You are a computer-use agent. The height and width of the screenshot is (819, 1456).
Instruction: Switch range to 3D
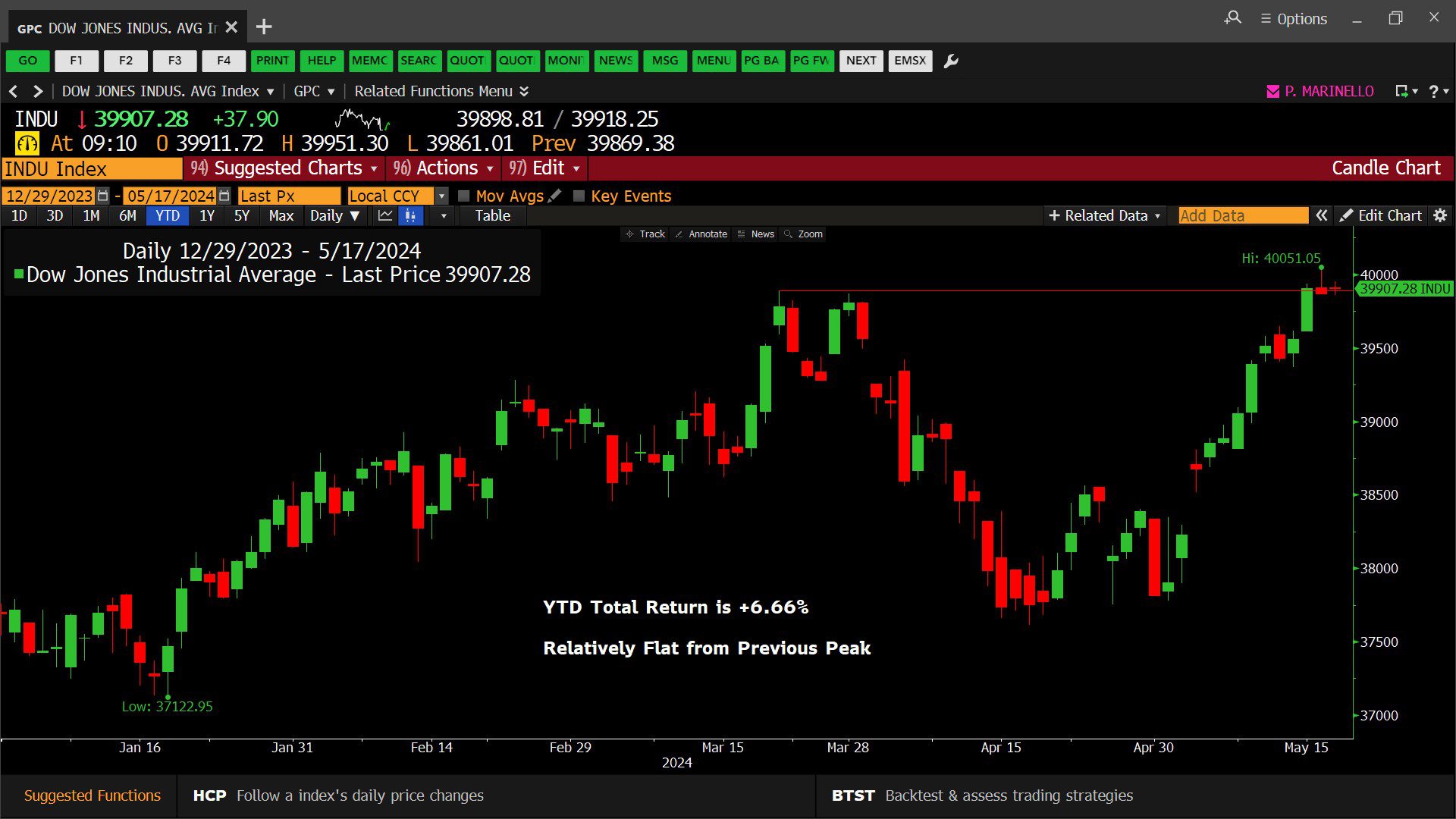(x=55, y=215)
